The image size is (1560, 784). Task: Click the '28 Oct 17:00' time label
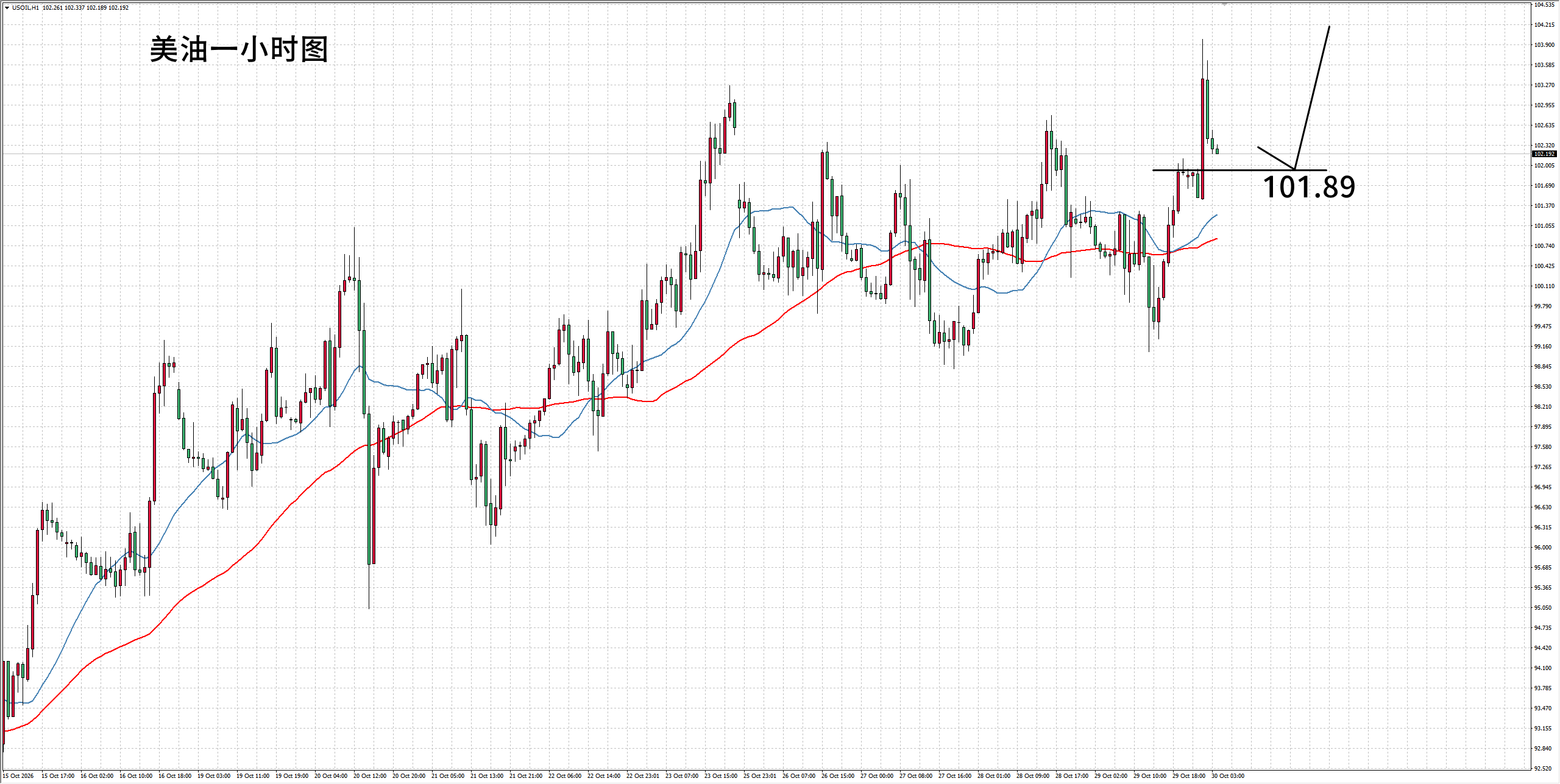click(x=1072, y=776)
